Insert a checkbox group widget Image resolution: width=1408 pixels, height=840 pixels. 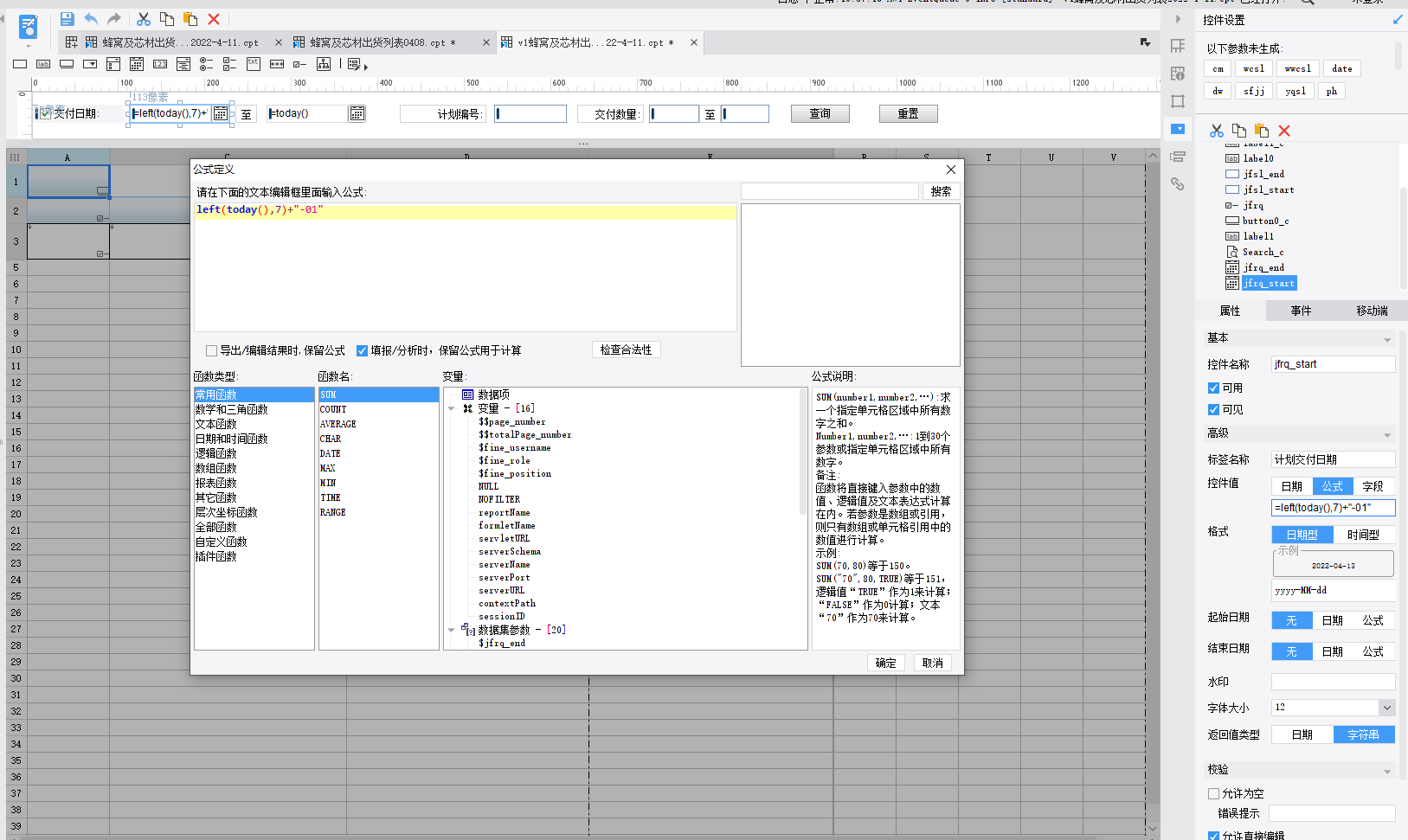[x=230, y=64]
